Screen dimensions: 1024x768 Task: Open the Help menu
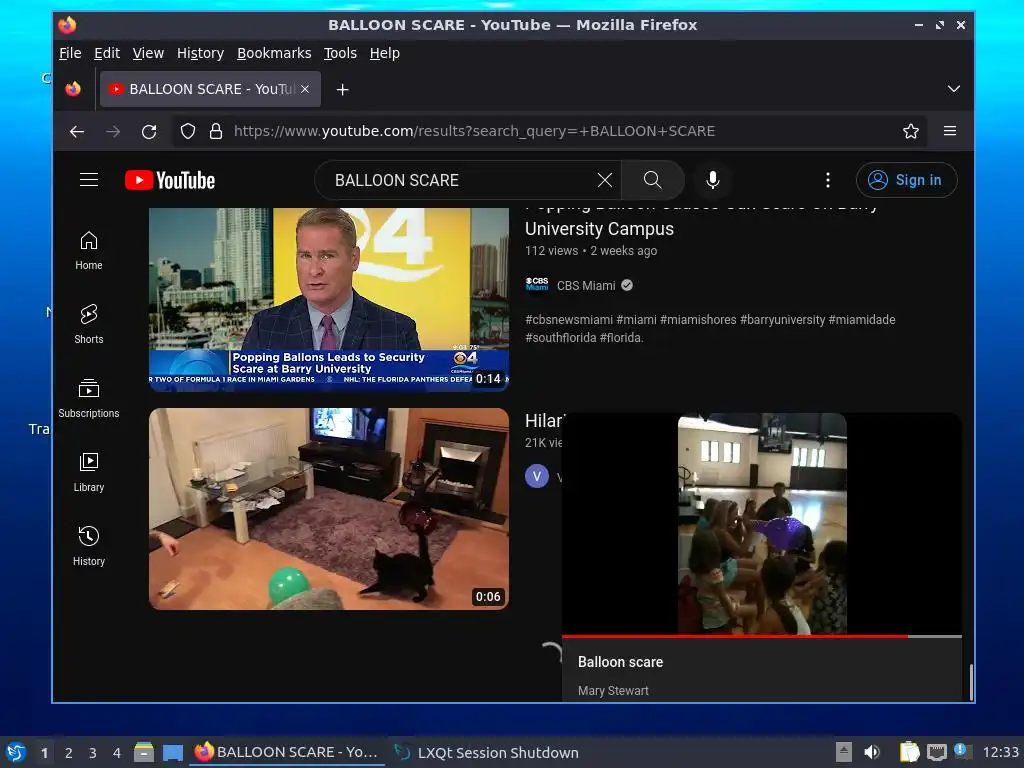385,53
